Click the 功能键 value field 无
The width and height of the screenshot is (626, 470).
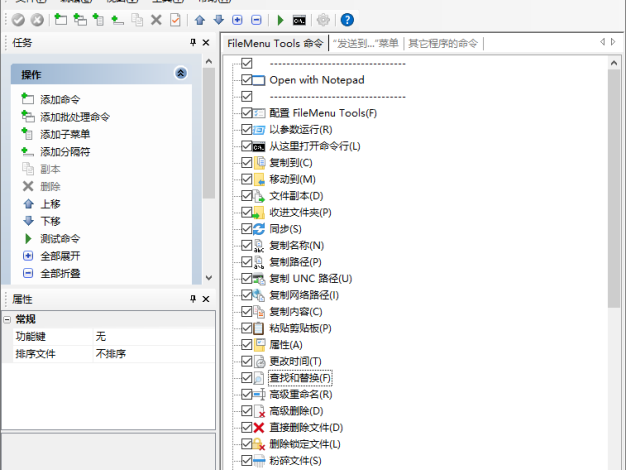[154, 337]
